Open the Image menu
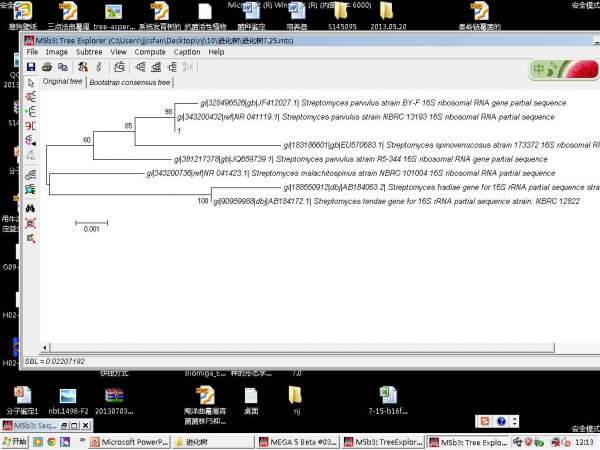This screenshot has height=450, width=600. (x=57, y=52)
